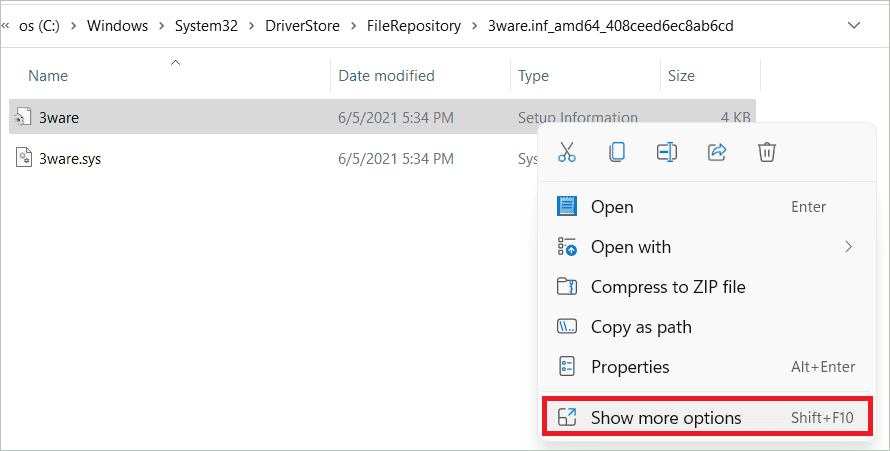Click the Share icon in context menu
Viewport: 890px width, 451px height.
[x=717, y=151]
